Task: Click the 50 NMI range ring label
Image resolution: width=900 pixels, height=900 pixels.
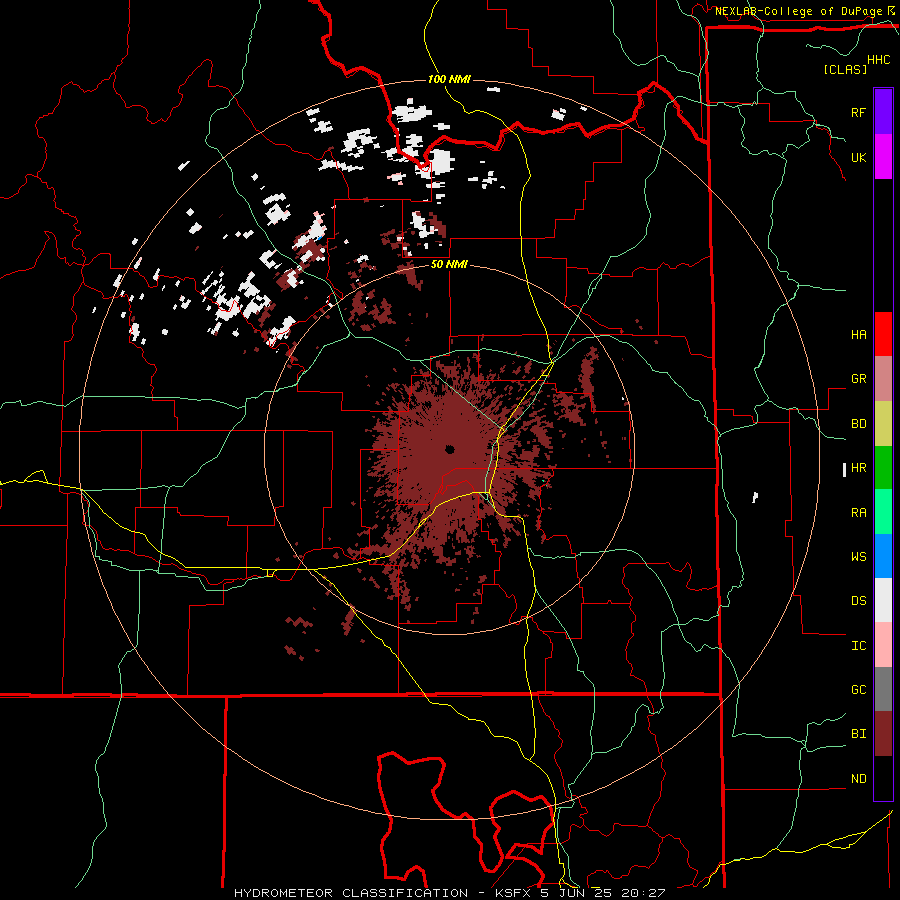Action: point(449,265)
